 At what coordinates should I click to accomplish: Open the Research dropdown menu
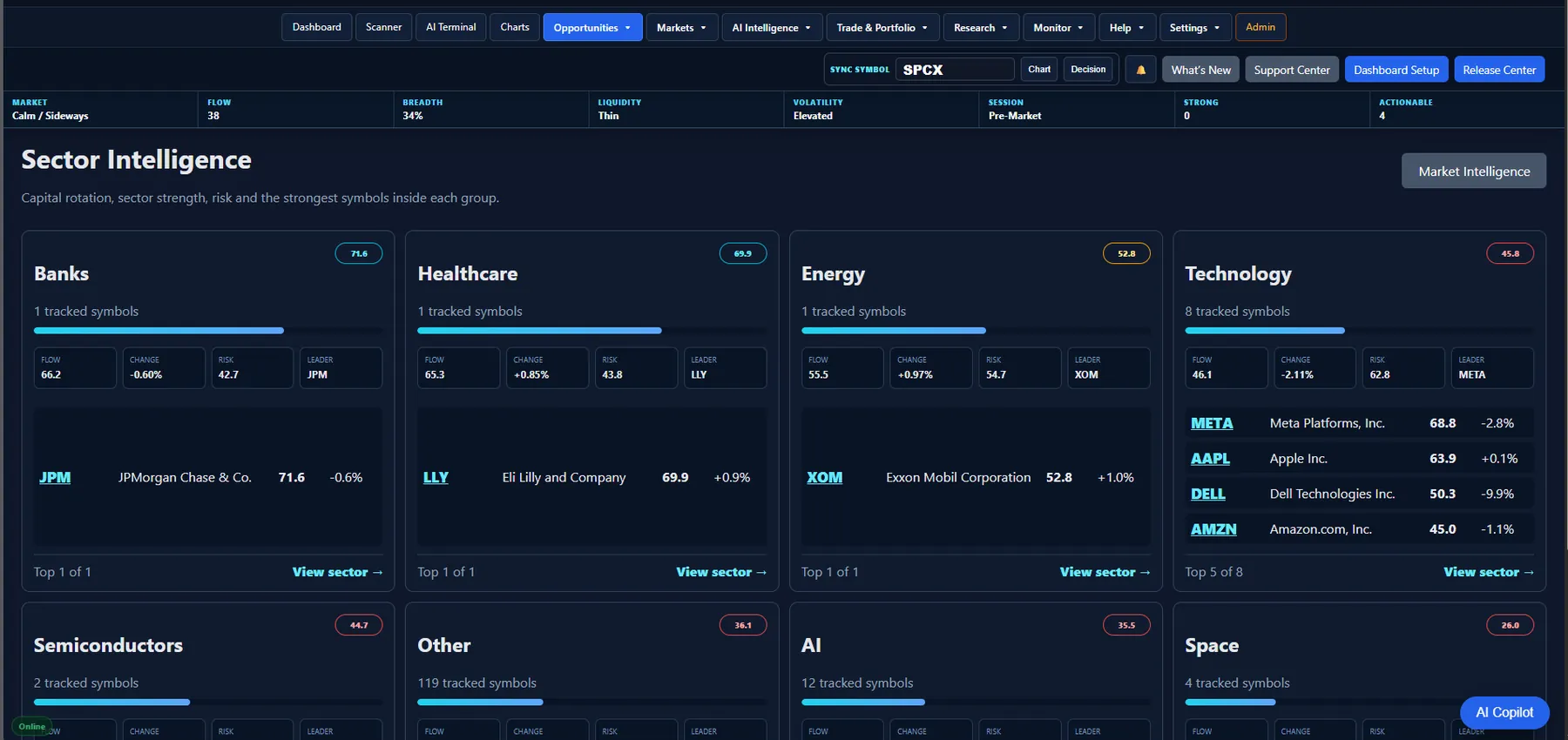click(x=981, y=27)
